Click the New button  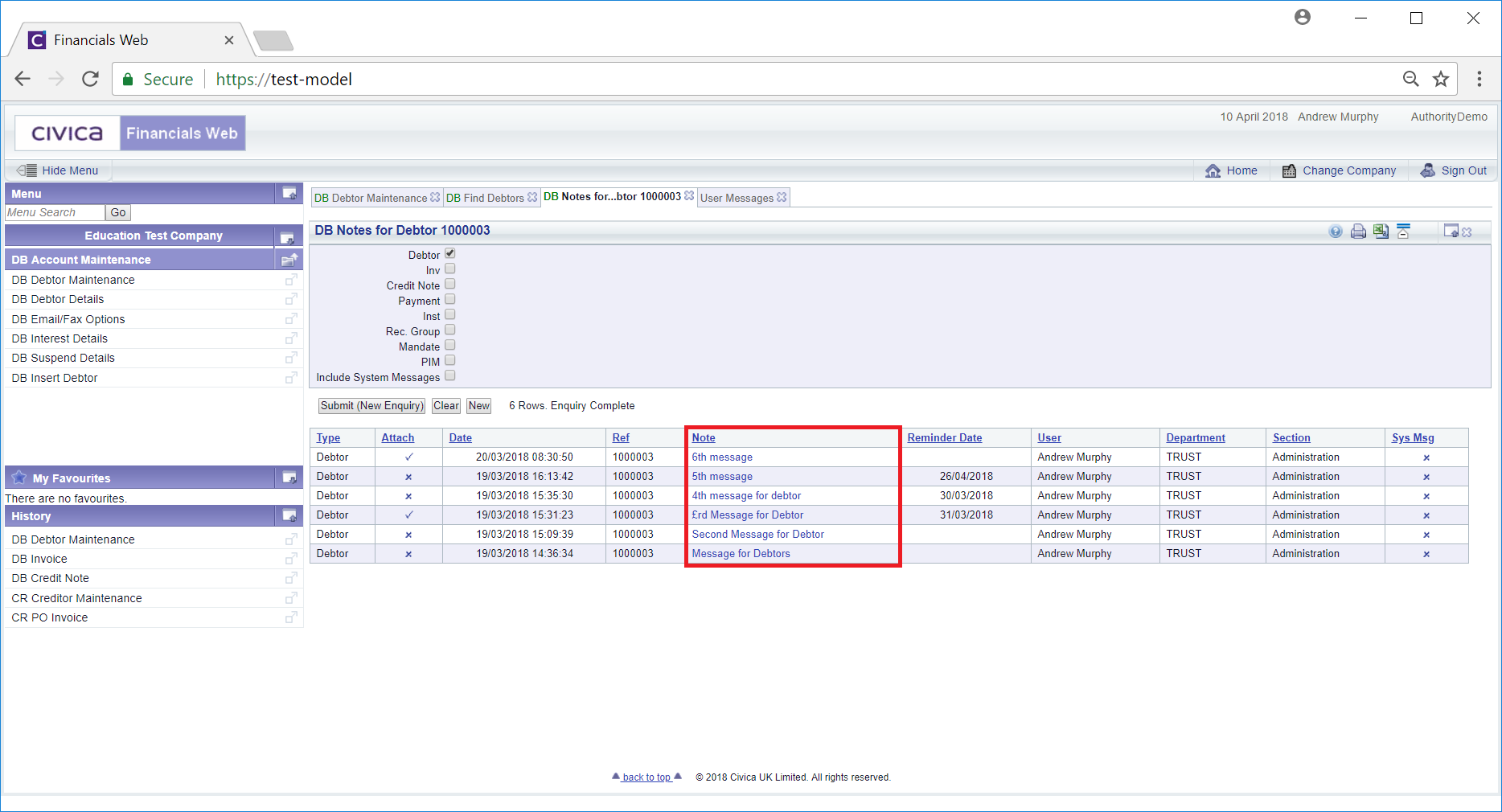point(479,406)
